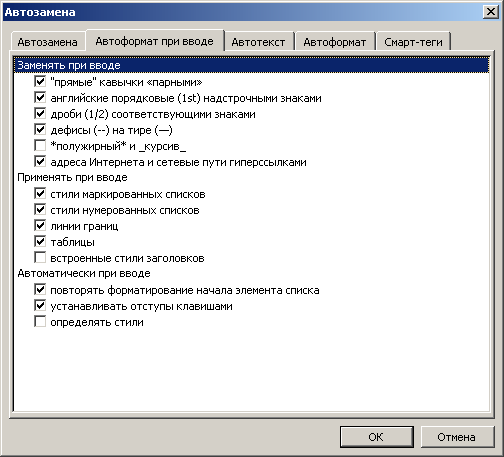Click the Отмена button
The image size is (504, 457).
tap(457, 437)
